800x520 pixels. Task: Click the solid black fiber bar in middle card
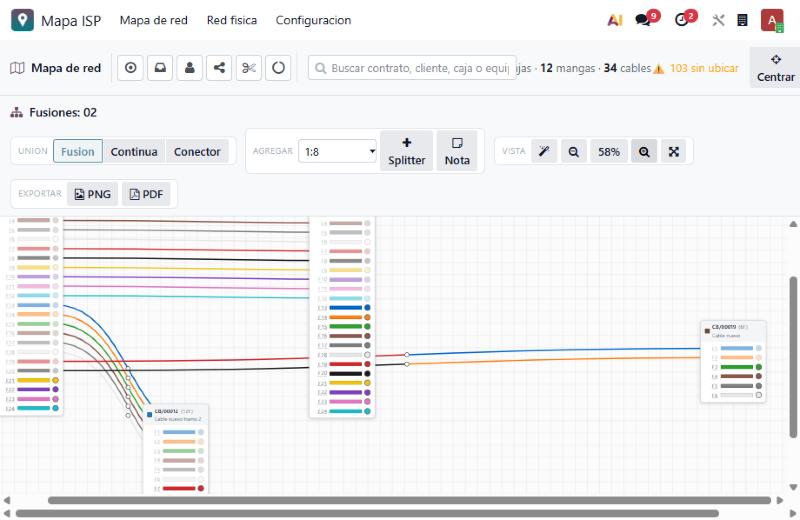[345, 374]
